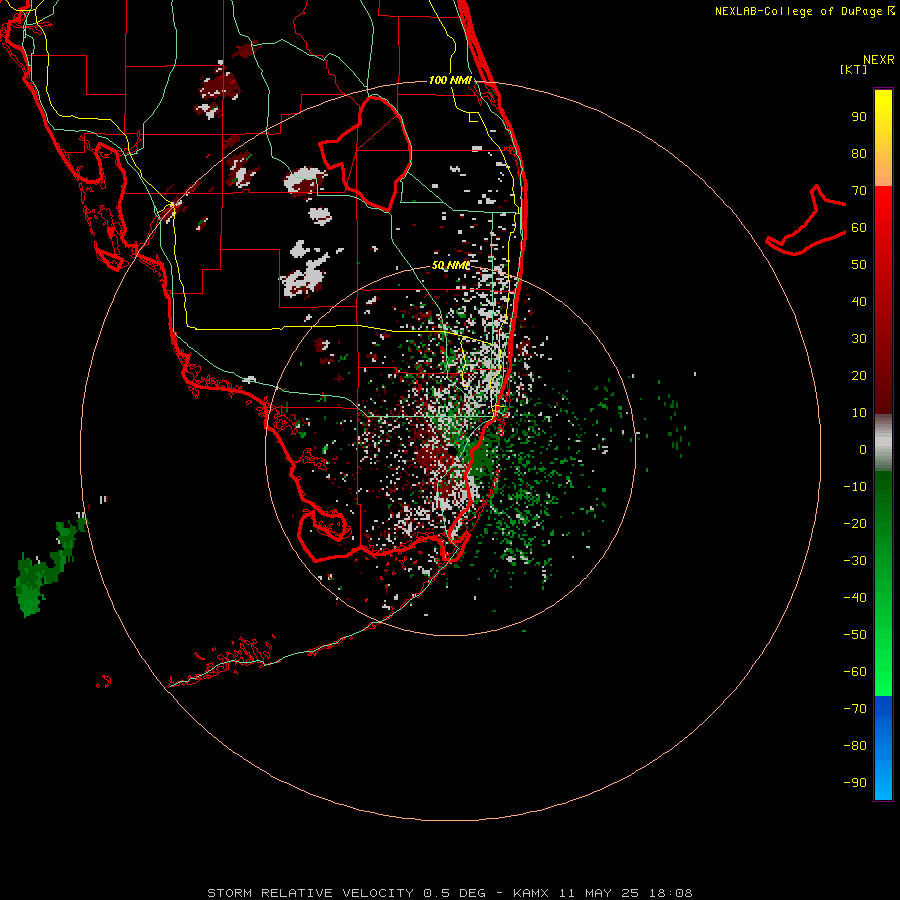Screen dimensions: 900x900
Task: Select the 0 knot scale label
Action: point(863,449)
